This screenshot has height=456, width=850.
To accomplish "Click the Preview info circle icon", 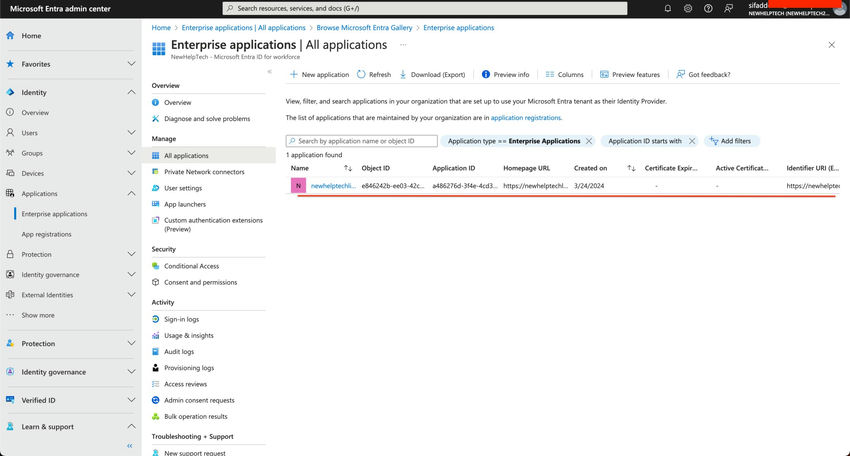I will (486, 74).
